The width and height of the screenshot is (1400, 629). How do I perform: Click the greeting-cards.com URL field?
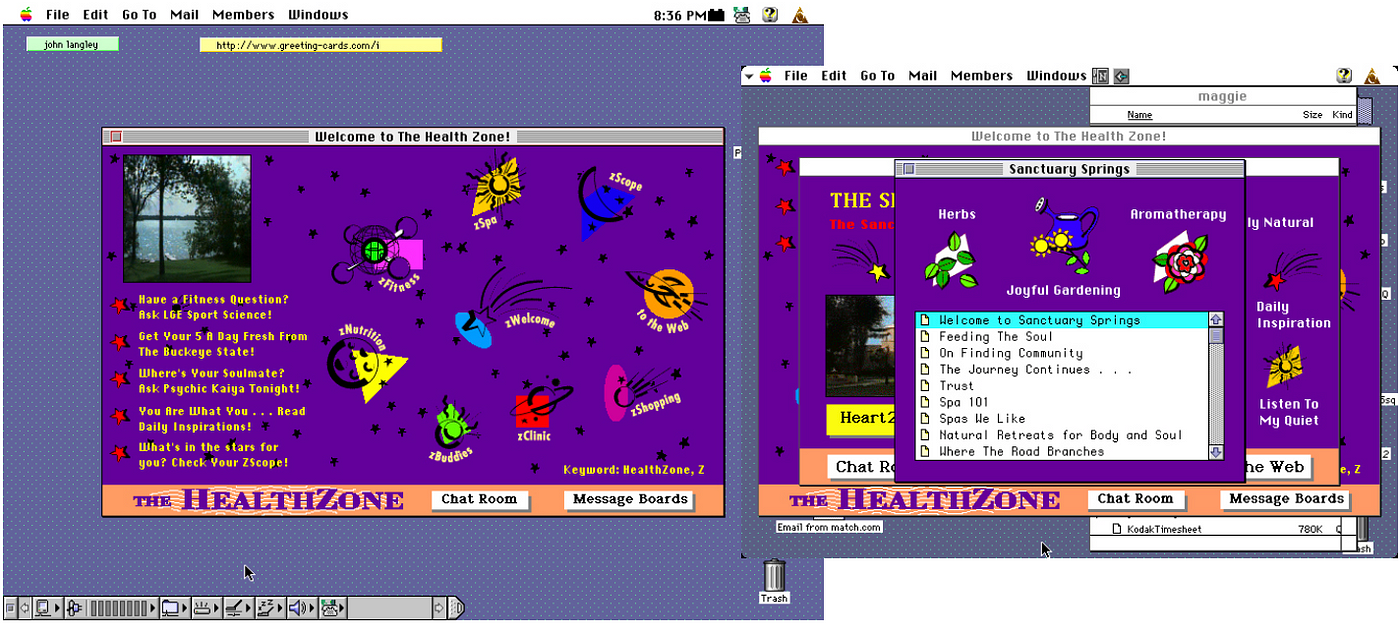pos(321,45)
